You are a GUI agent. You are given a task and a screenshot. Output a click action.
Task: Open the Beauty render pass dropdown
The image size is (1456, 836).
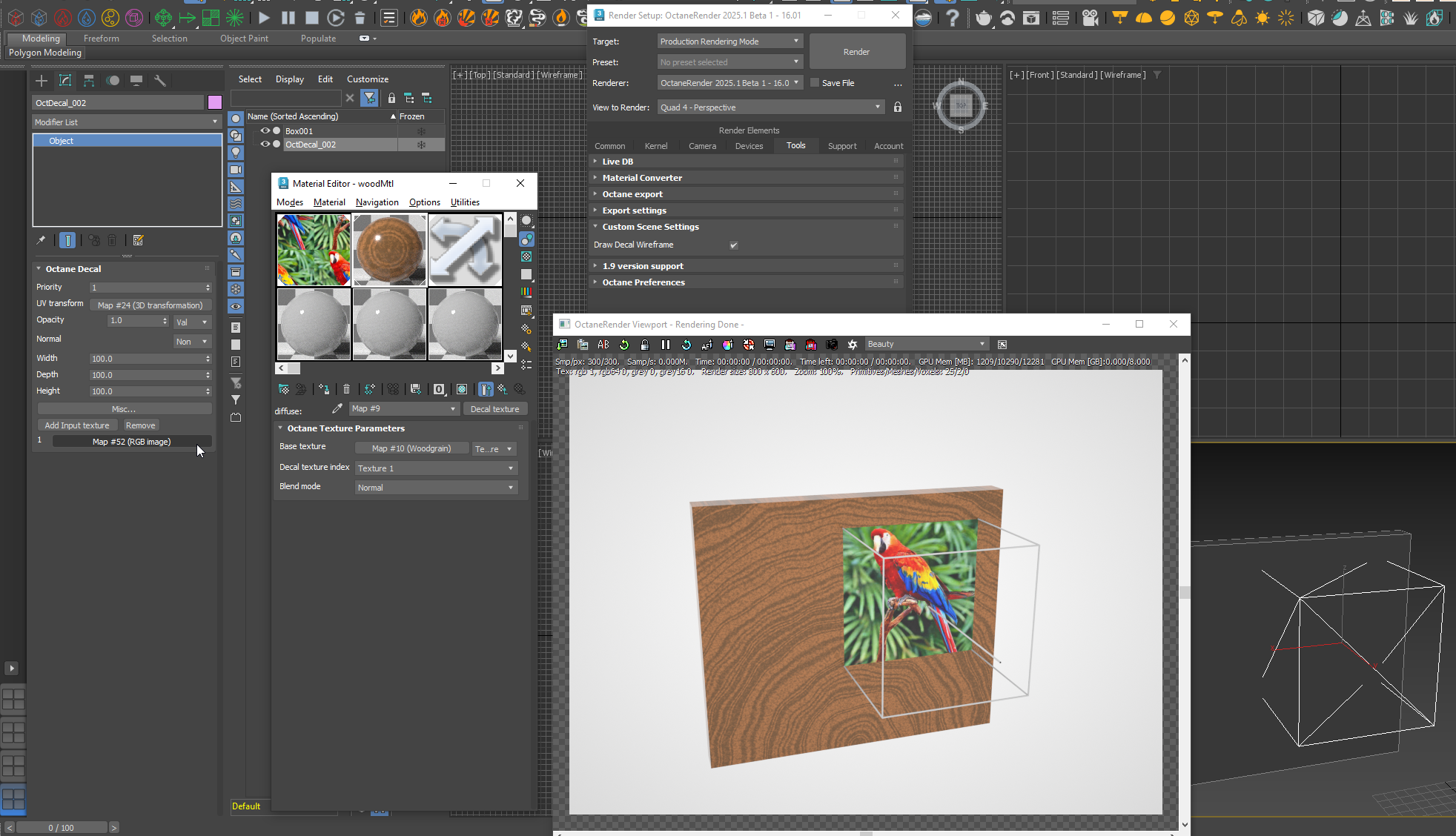927,344
